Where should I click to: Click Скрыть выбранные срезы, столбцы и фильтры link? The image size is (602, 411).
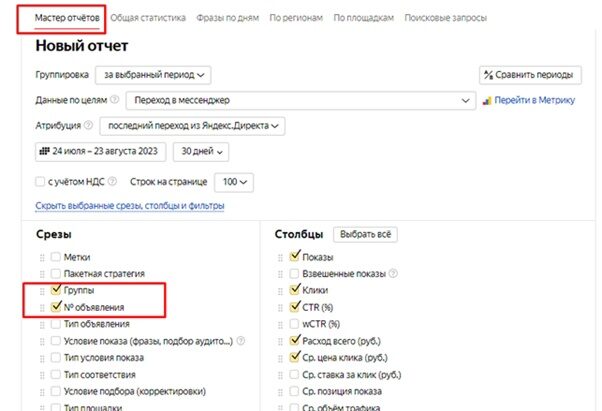tap(129, 206)
